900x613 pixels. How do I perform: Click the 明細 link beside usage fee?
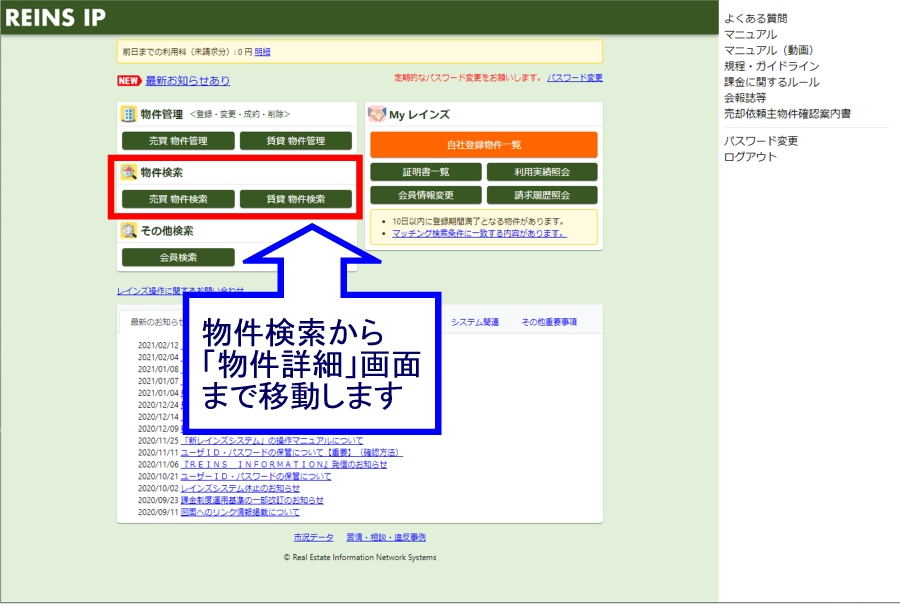tap(262, 52)
